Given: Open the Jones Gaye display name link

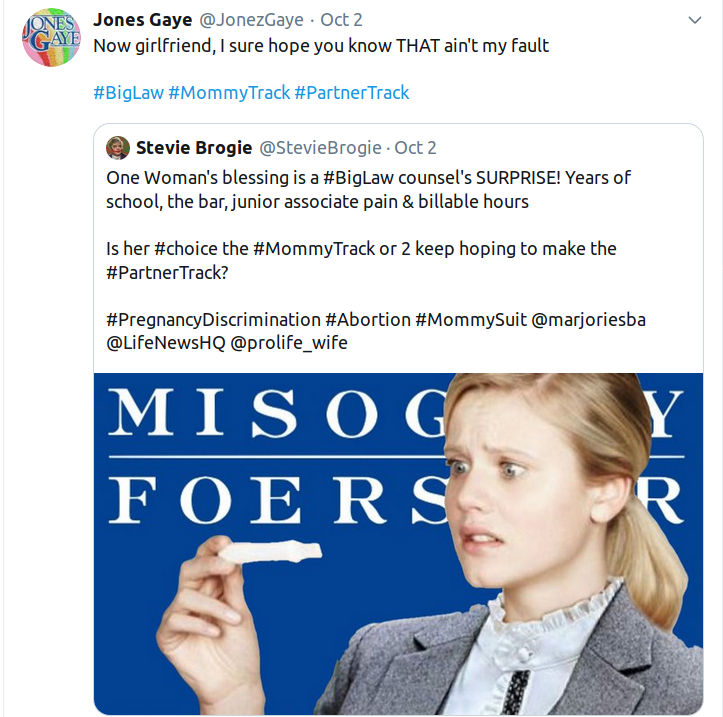Looking at the screenshot, I should pyautogui.click(x=143, y=20).
